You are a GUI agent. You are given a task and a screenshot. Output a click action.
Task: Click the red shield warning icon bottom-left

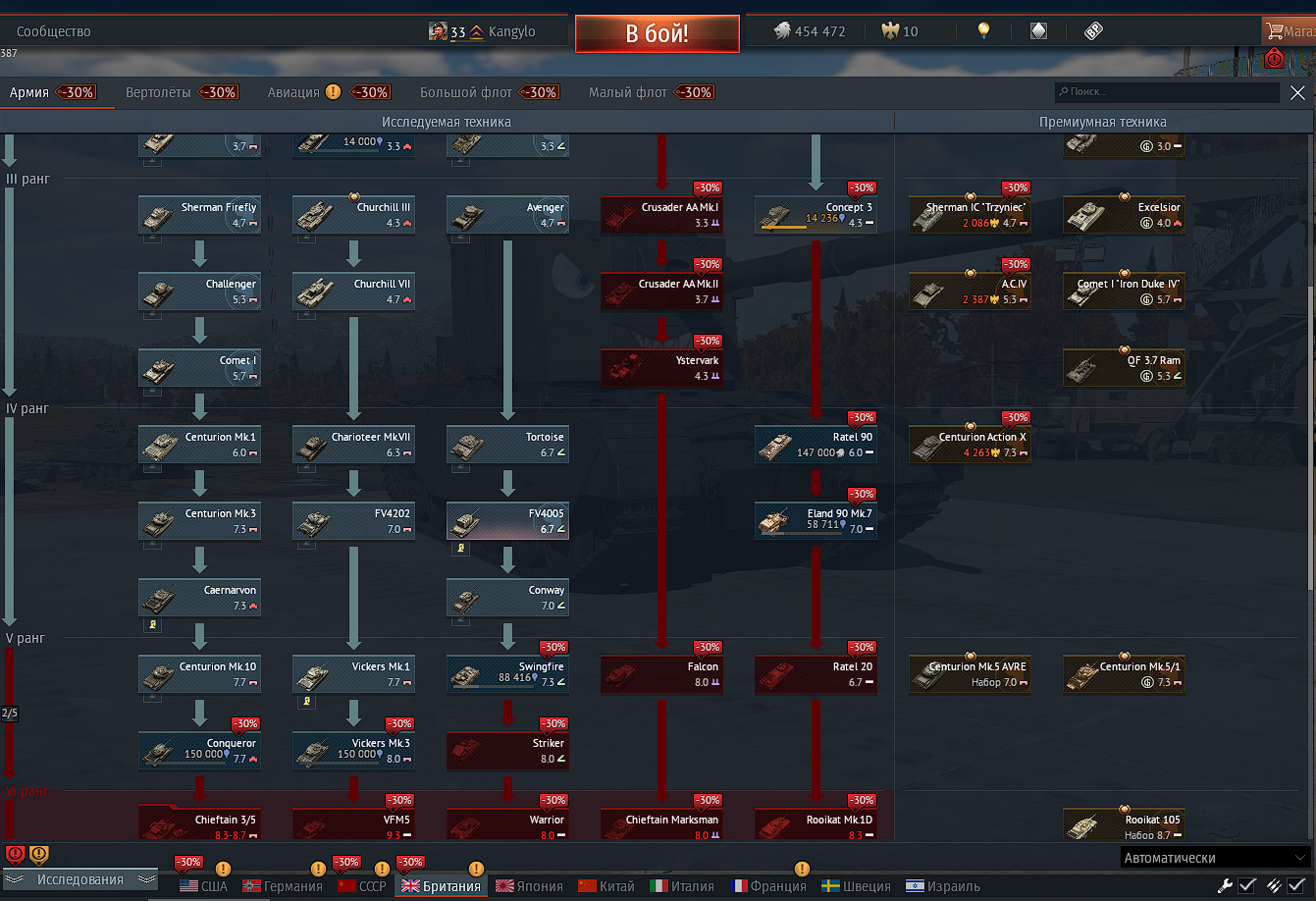coord(15,855)
